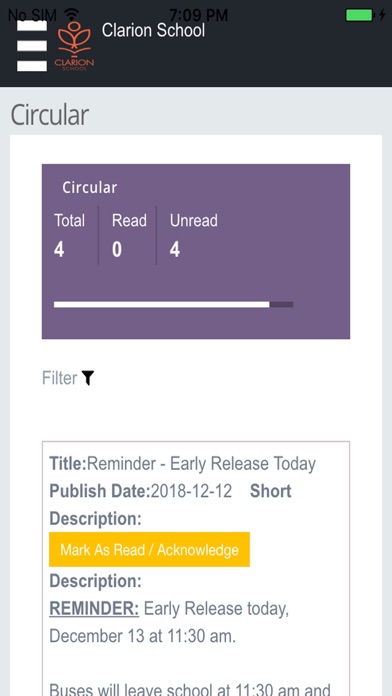Tap the 7:09 PM clock in status bar
Viewport: 392px width, 696px height.
tap(198, 16)
